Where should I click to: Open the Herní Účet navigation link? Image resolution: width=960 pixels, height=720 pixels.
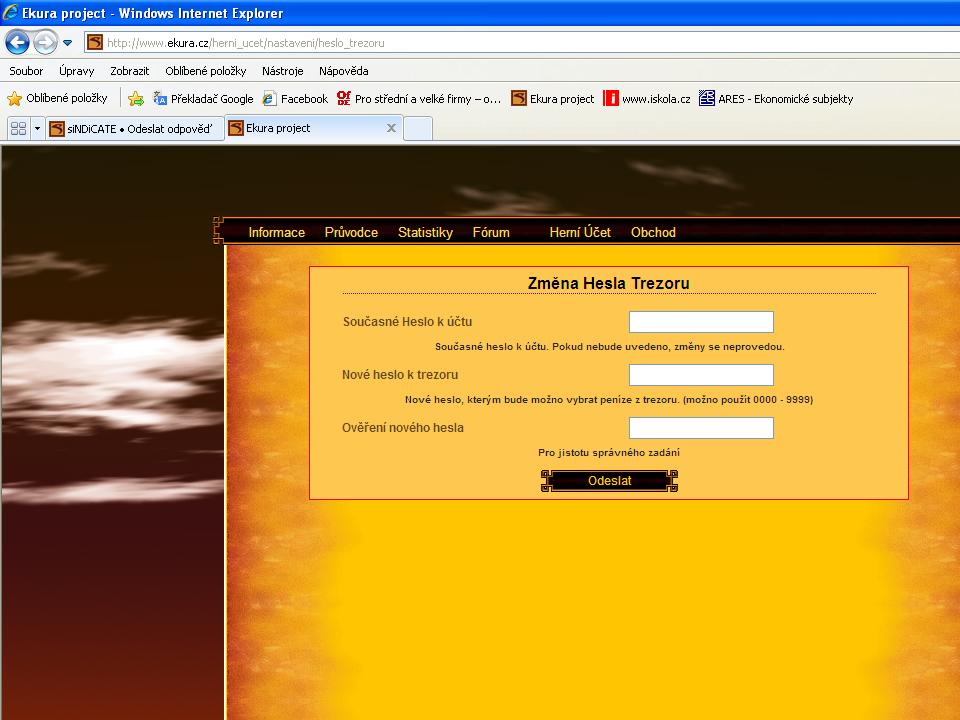tap(580, 232)
